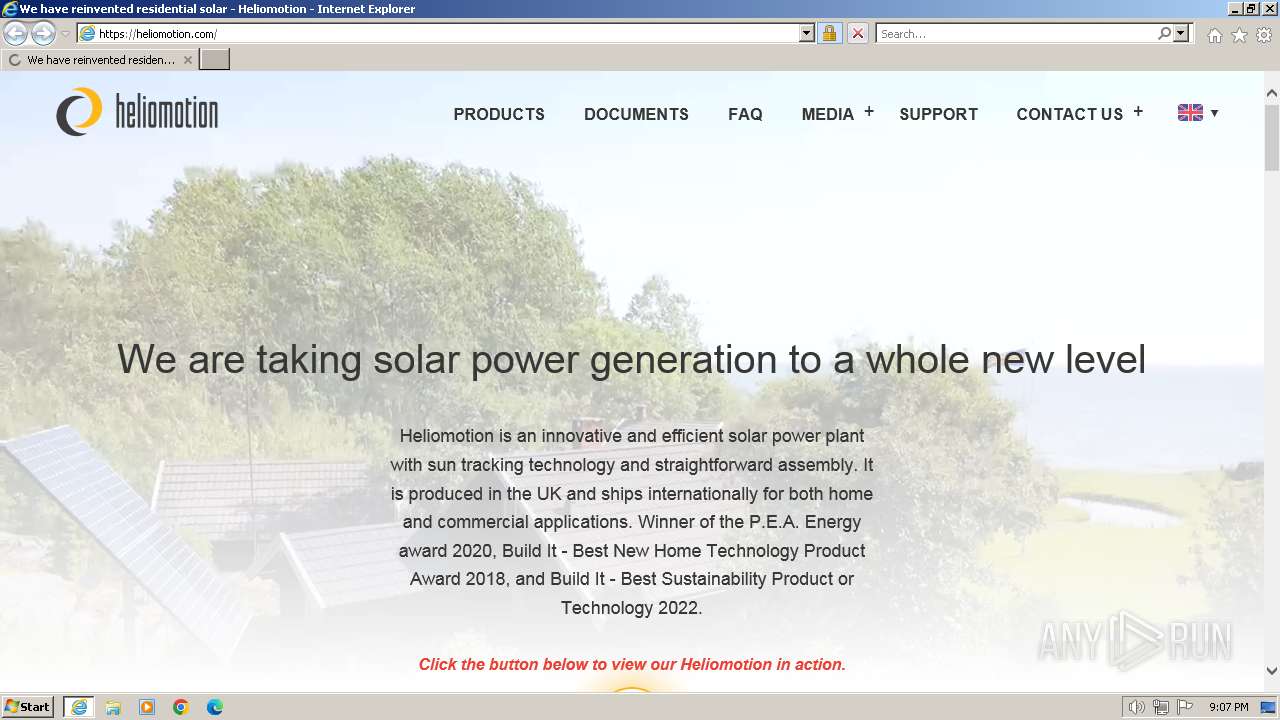Open the search provider dropdown arrow
Image resolution: width=1280 pixels, height=720 pixels.
click(x=1181, y=33)
